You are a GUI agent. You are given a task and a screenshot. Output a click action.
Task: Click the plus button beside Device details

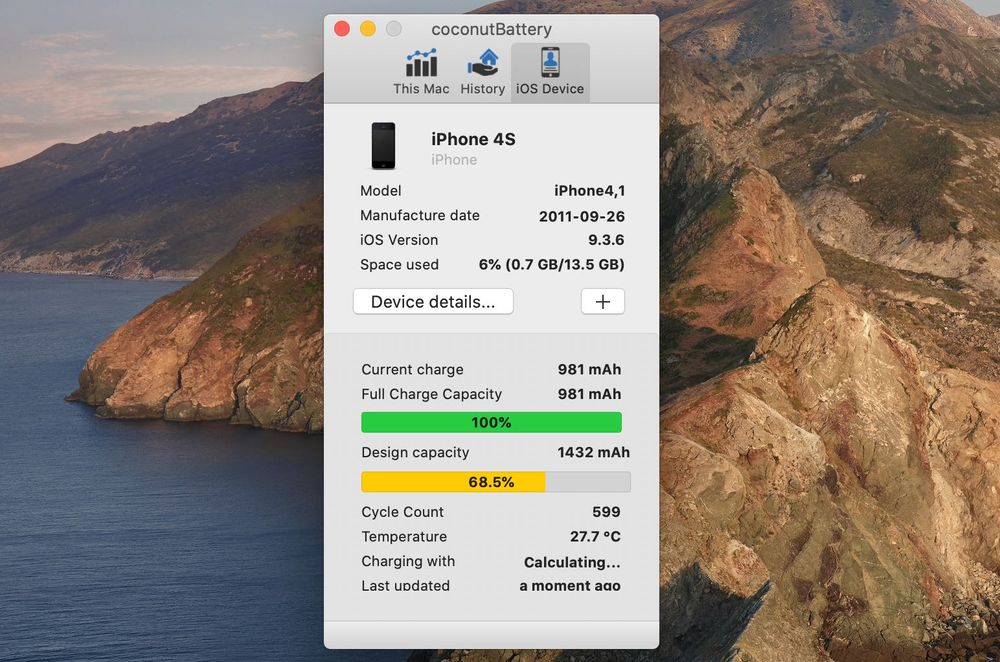603,302
